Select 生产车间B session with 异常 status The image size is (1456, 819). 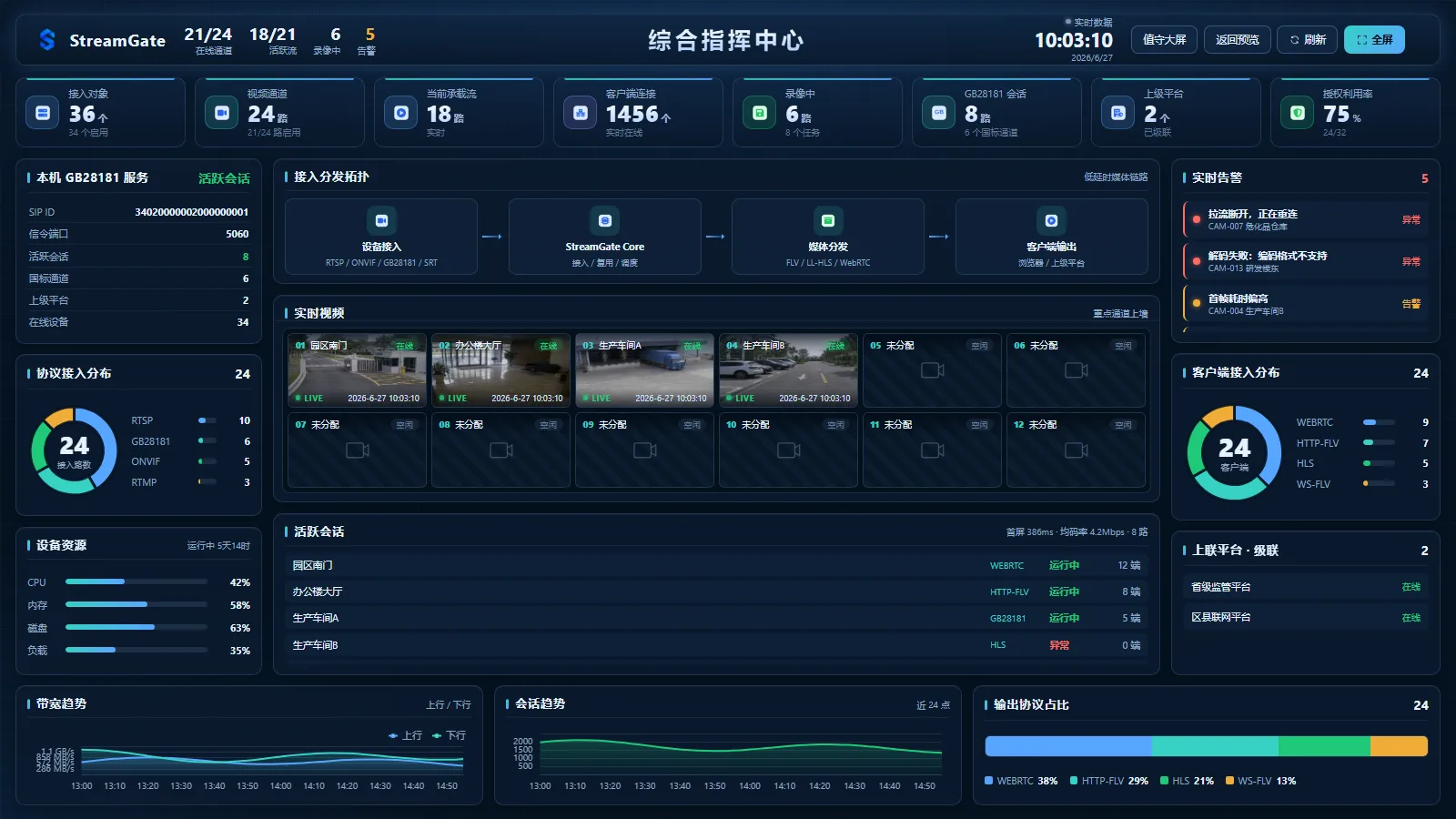click(x=716, y=645)
